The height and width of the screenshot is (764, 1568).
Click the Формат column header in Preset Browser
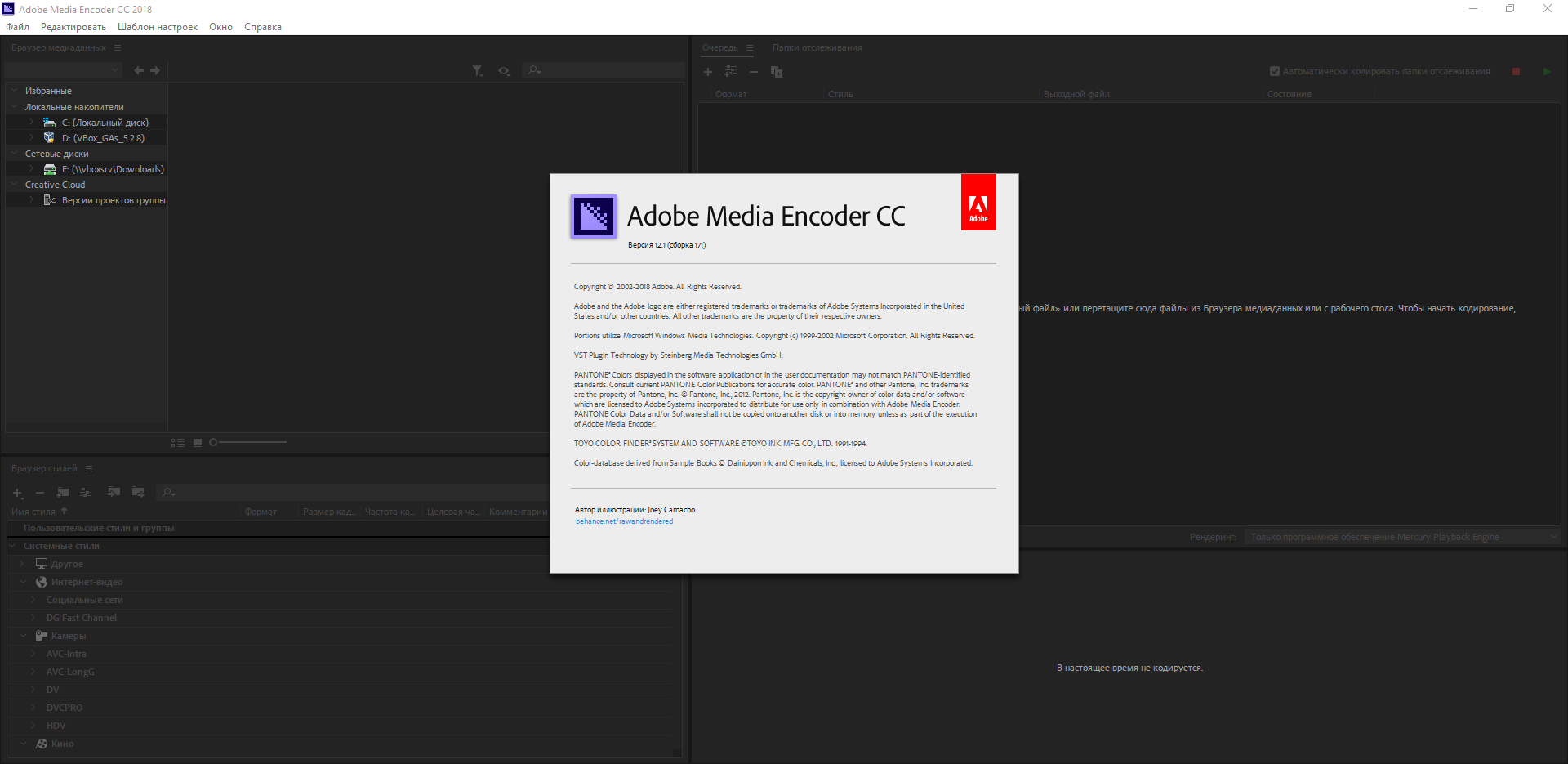(x=261, y=512)
